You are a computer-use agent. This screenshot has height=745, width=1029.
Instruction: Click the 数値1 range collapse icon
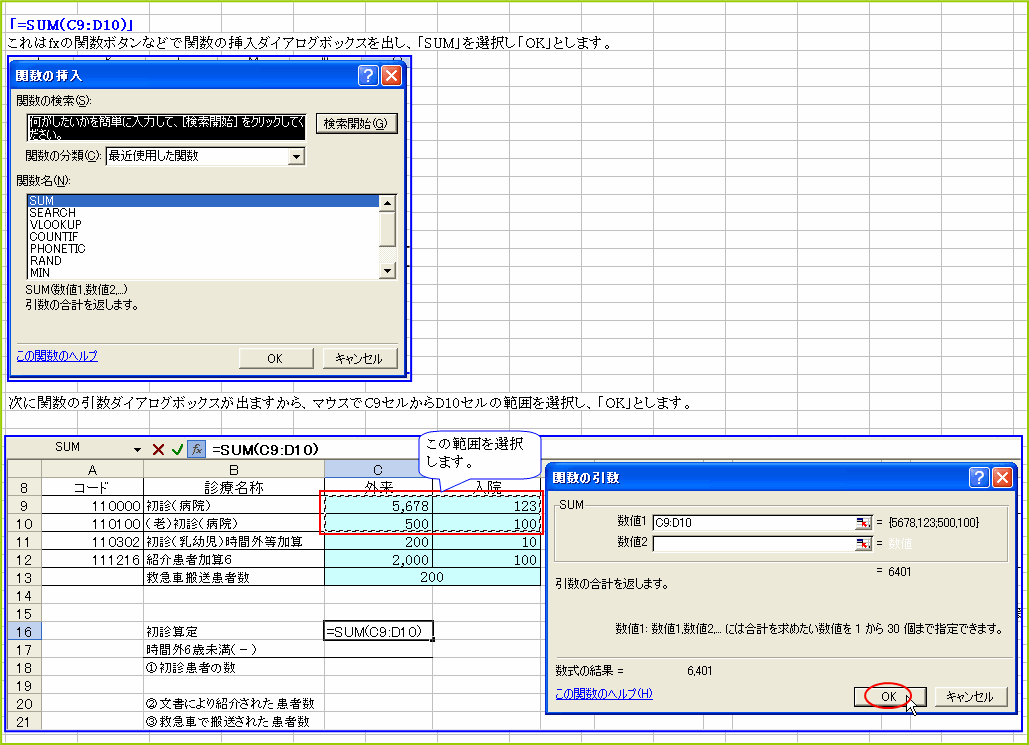coord(862,521)
